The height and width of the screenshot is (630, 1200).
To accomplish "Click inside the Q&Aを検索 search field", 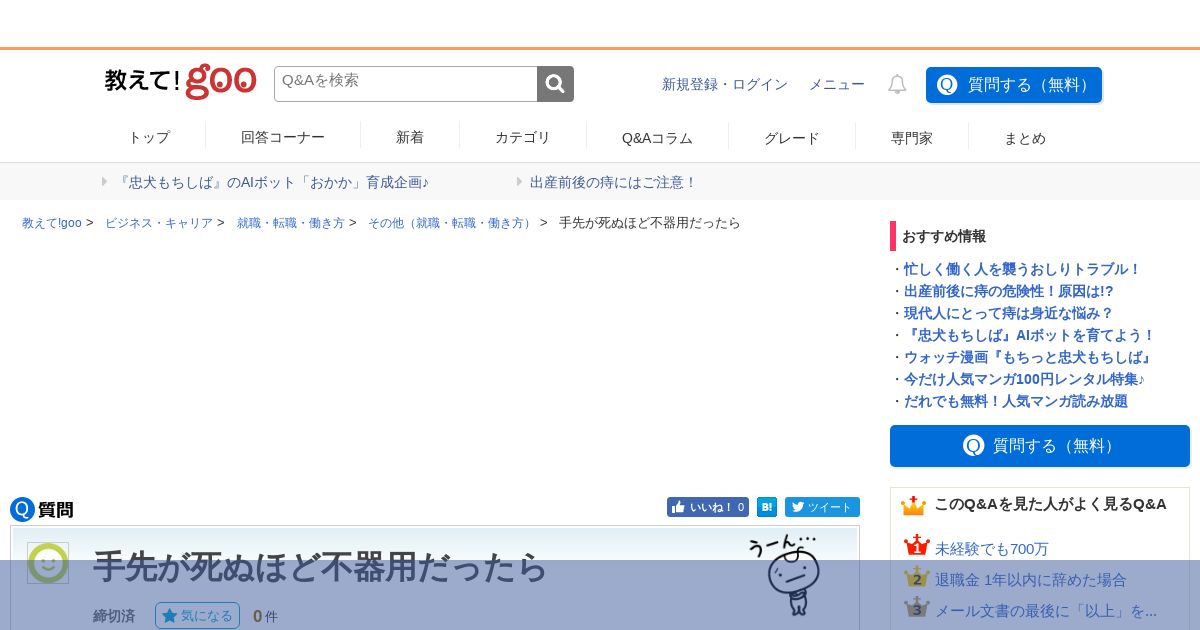I will (405, 84).
